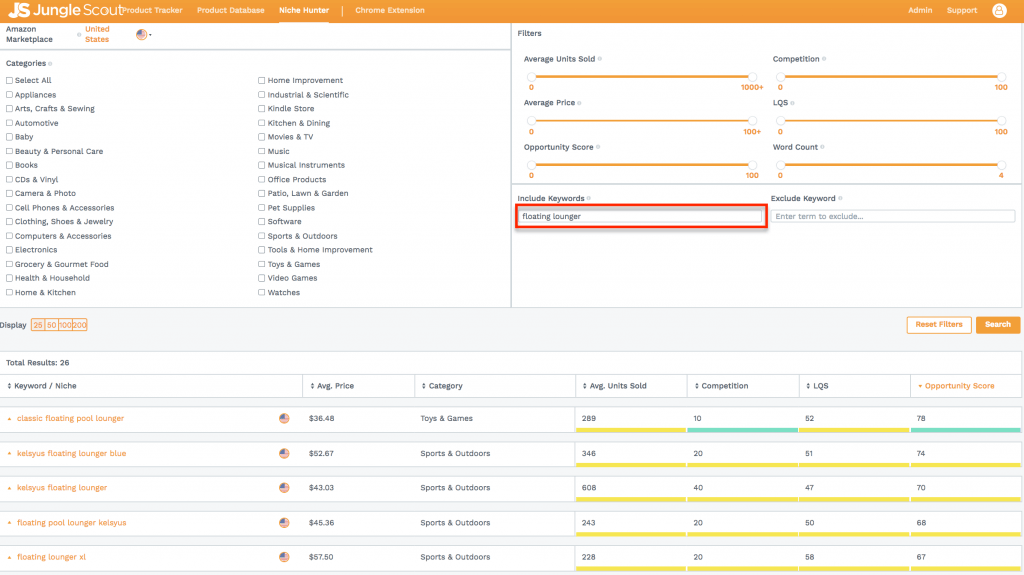
Task: Open the user profile avatar icon
Action: tap(999, 10)
